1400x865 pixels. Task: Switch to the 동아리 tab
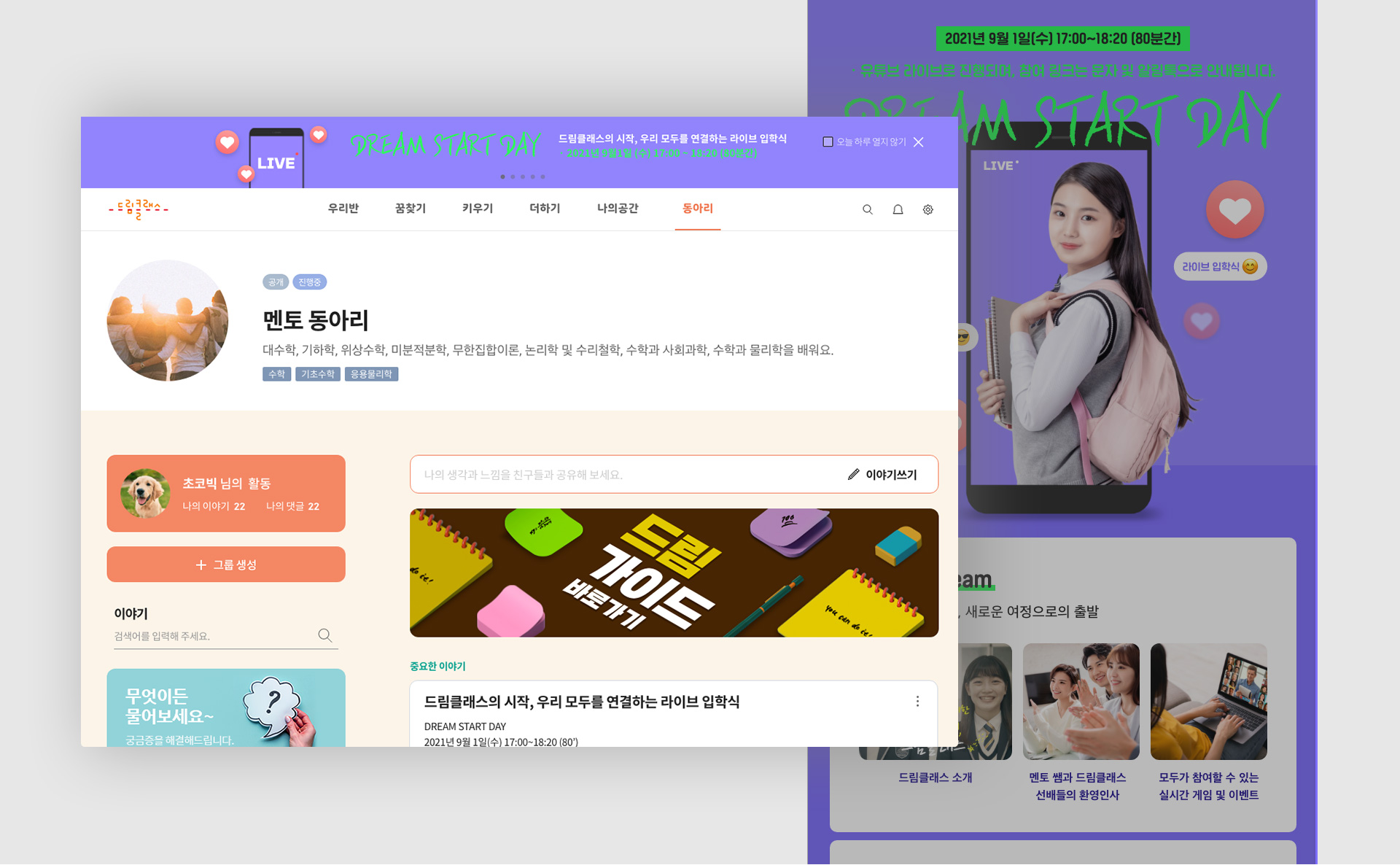point(697,209)
